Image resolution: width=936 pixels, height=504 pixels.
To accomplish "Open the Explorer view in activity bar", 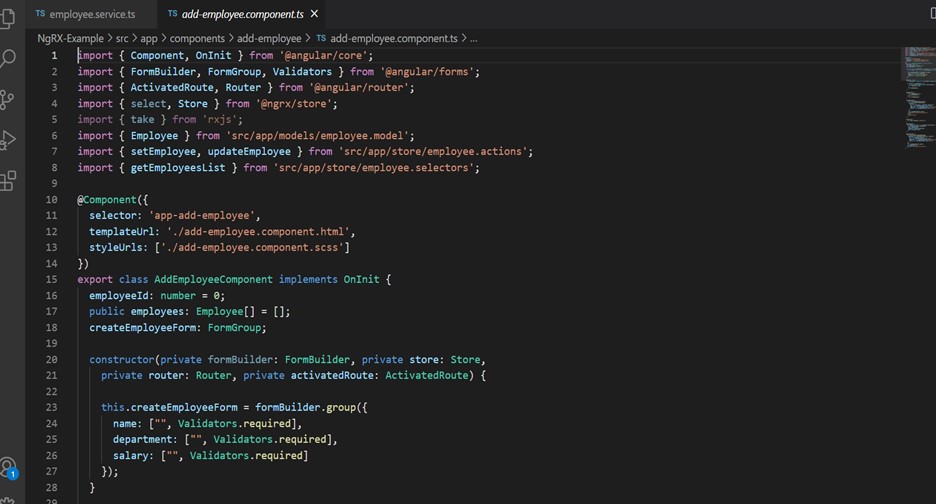I will pyautogui.click(x=9, y=17).
